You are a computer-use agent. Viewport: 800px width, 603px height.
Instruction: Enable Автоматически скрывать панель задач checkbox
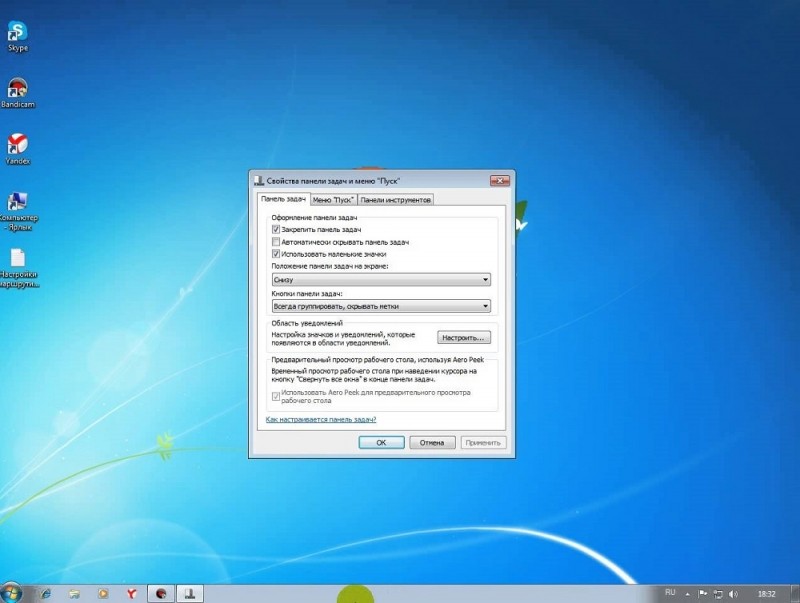(x=276, y=242)
